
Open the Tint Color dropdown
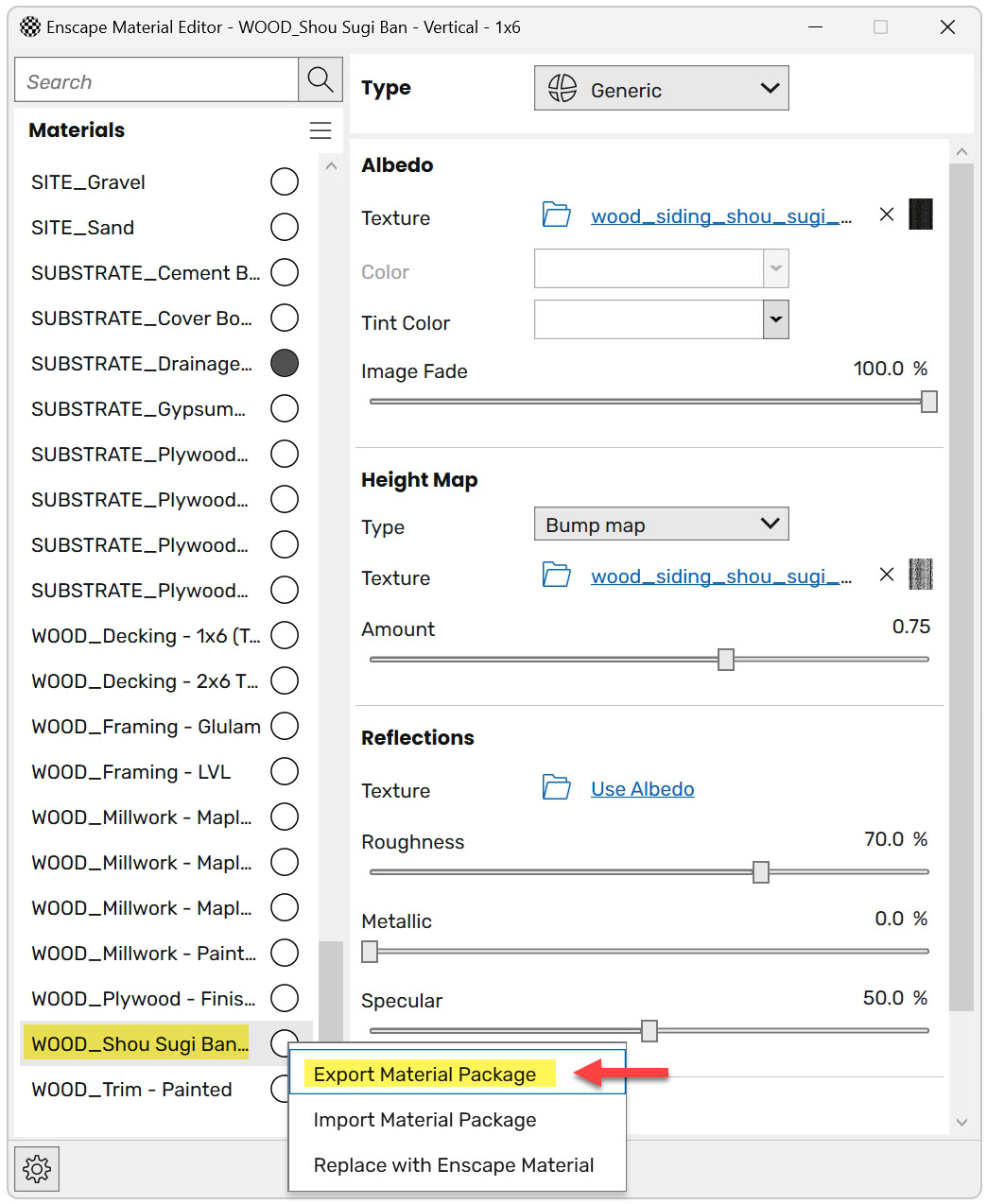(775, 319)
